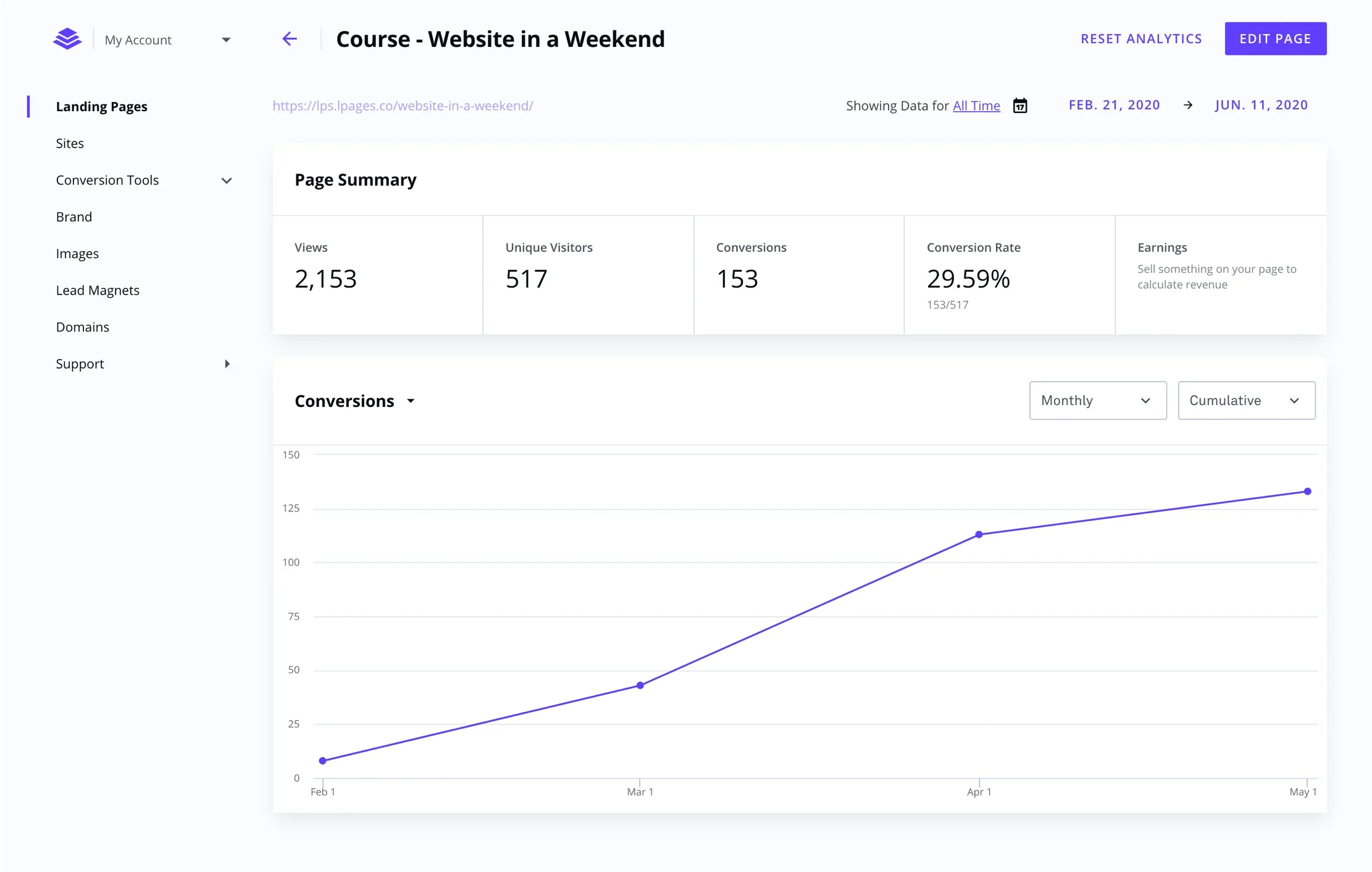Click the All Time date range link
Image resolution: width=1372 pixels, height=872 pixels.
pos(976,106)
